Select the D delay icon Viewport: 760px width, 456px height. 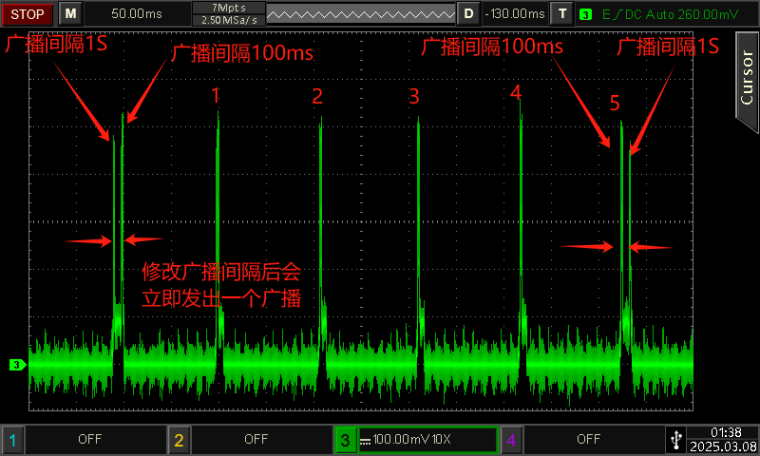point(468,14)
